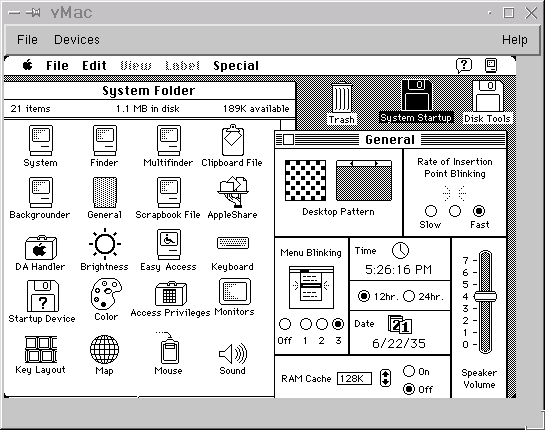This screenshot has height=430, width=545.
Task: Set Menu Blinking to 1
Action: pyautogui.click(x=306, y=324)
